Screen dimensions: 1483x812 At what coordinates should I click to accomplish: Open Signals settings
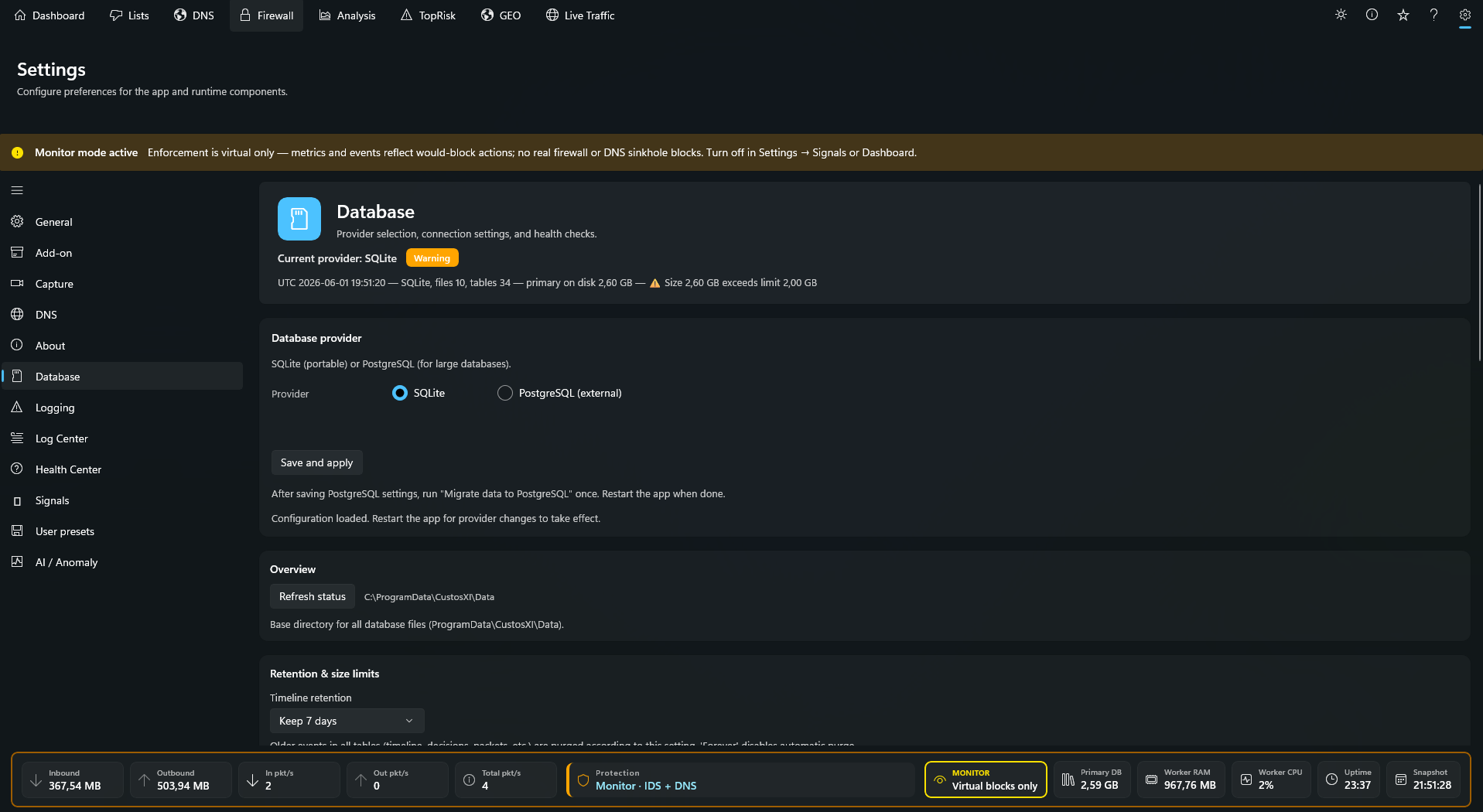[x=122, y=500]
